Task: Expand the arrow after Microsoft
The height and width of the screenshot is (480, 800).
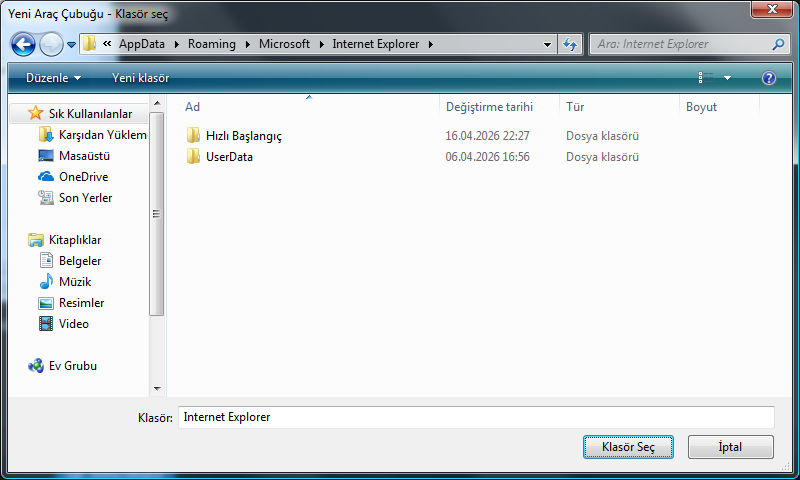Action: (321, 44)
